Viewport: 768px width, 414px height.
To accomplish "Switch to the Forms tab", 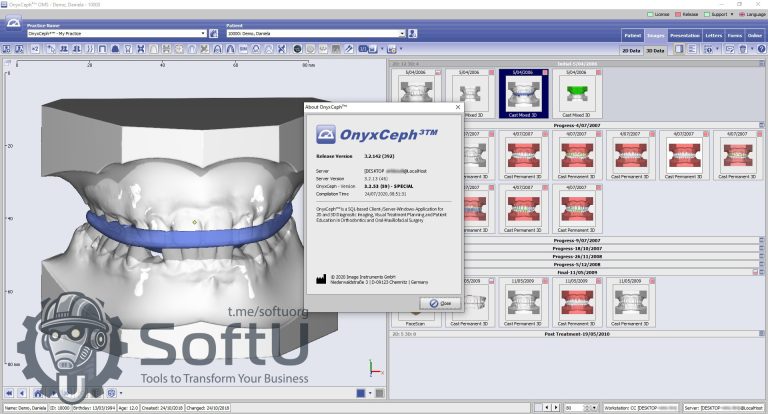I will point(735,35).
